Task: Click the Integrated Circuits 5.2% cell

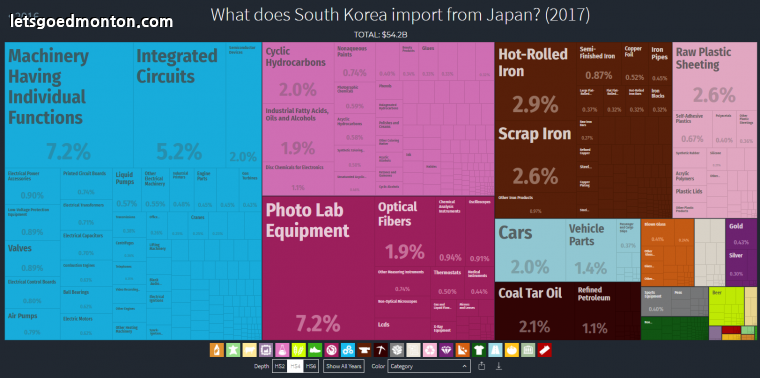Action: pos(179,105)
